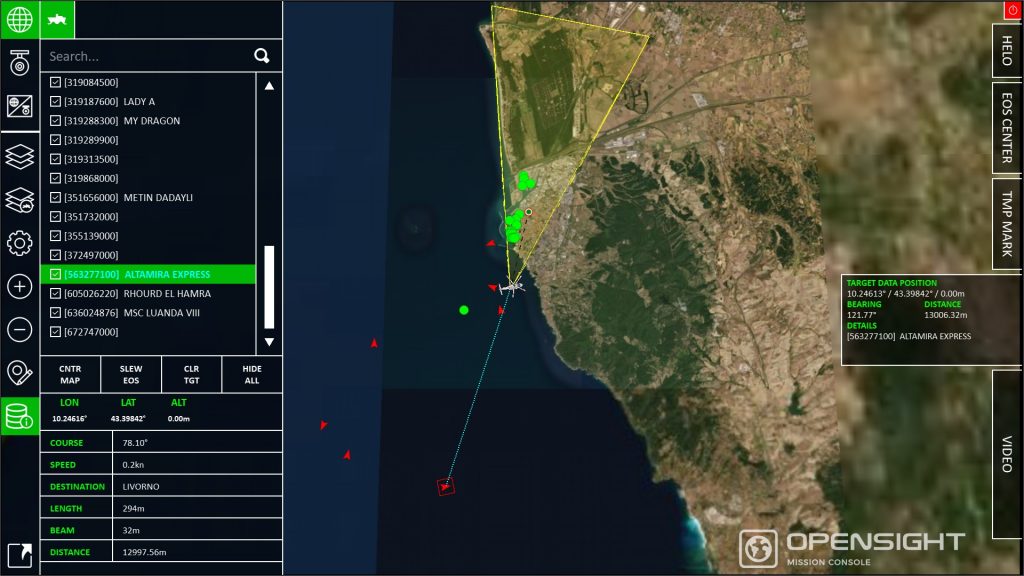Click the HIDE ALL button
The width and height of the screenshot is (1024, 576).
click(252, 374)
